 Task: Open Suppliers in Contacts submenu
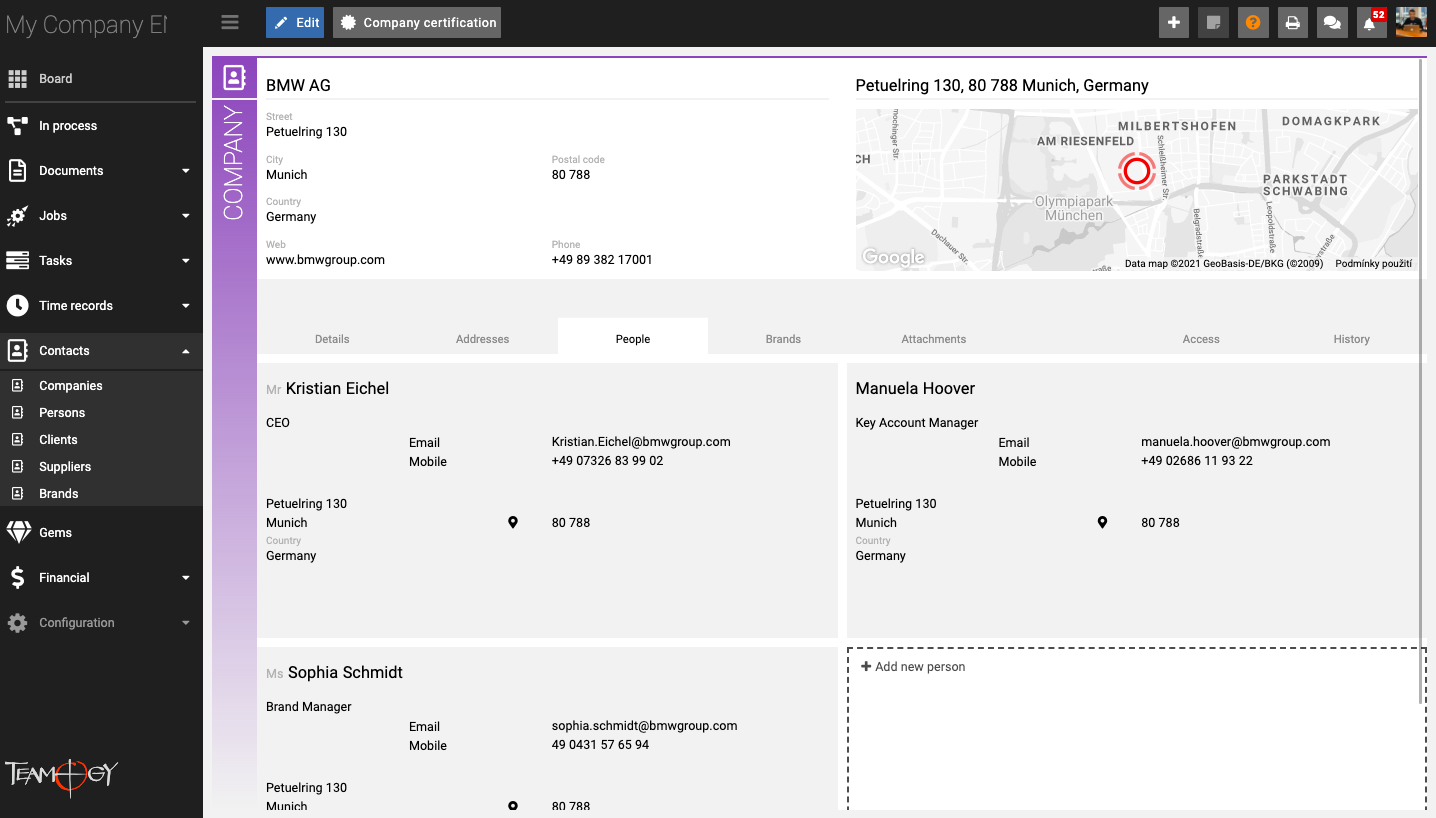click(x=65, y=467)
